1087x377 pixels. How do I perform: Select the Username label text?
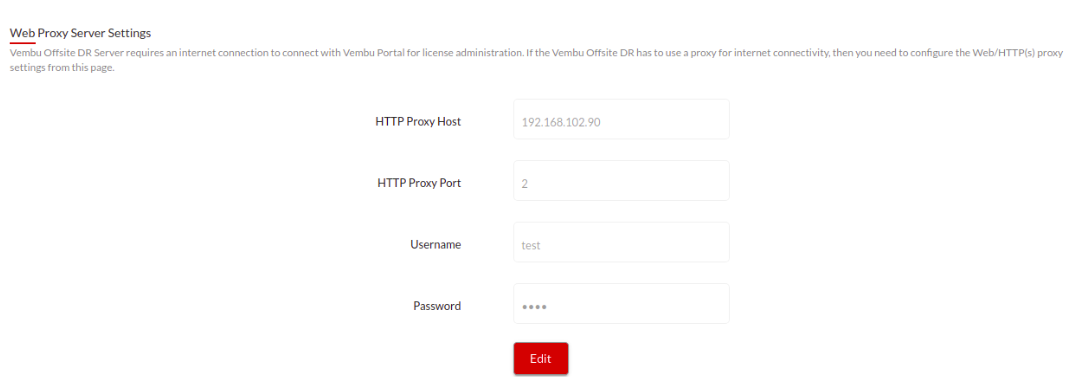[x=435, y=244]
